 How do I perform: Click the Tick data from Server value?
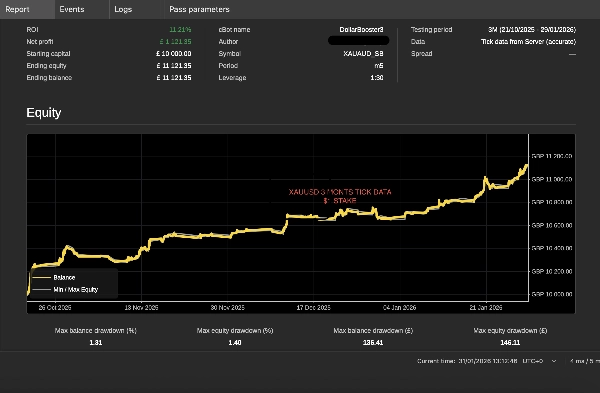tap(528, 41)
